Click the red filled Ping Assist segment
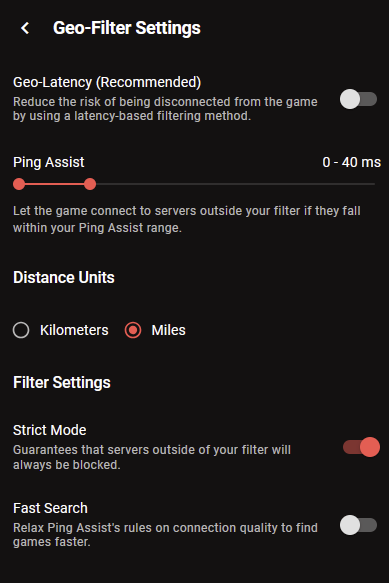The width and height of the screenshot is (389, 583). click(54, 184)
